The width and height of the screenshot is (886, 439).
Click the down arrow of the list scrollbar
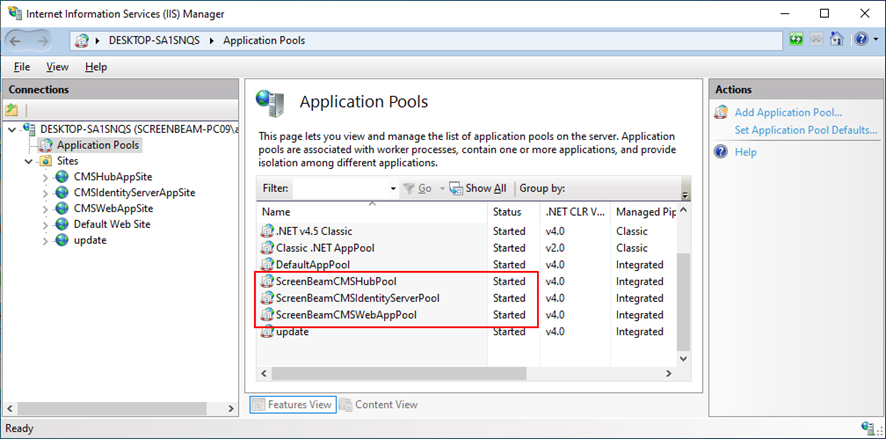point(683,358)
